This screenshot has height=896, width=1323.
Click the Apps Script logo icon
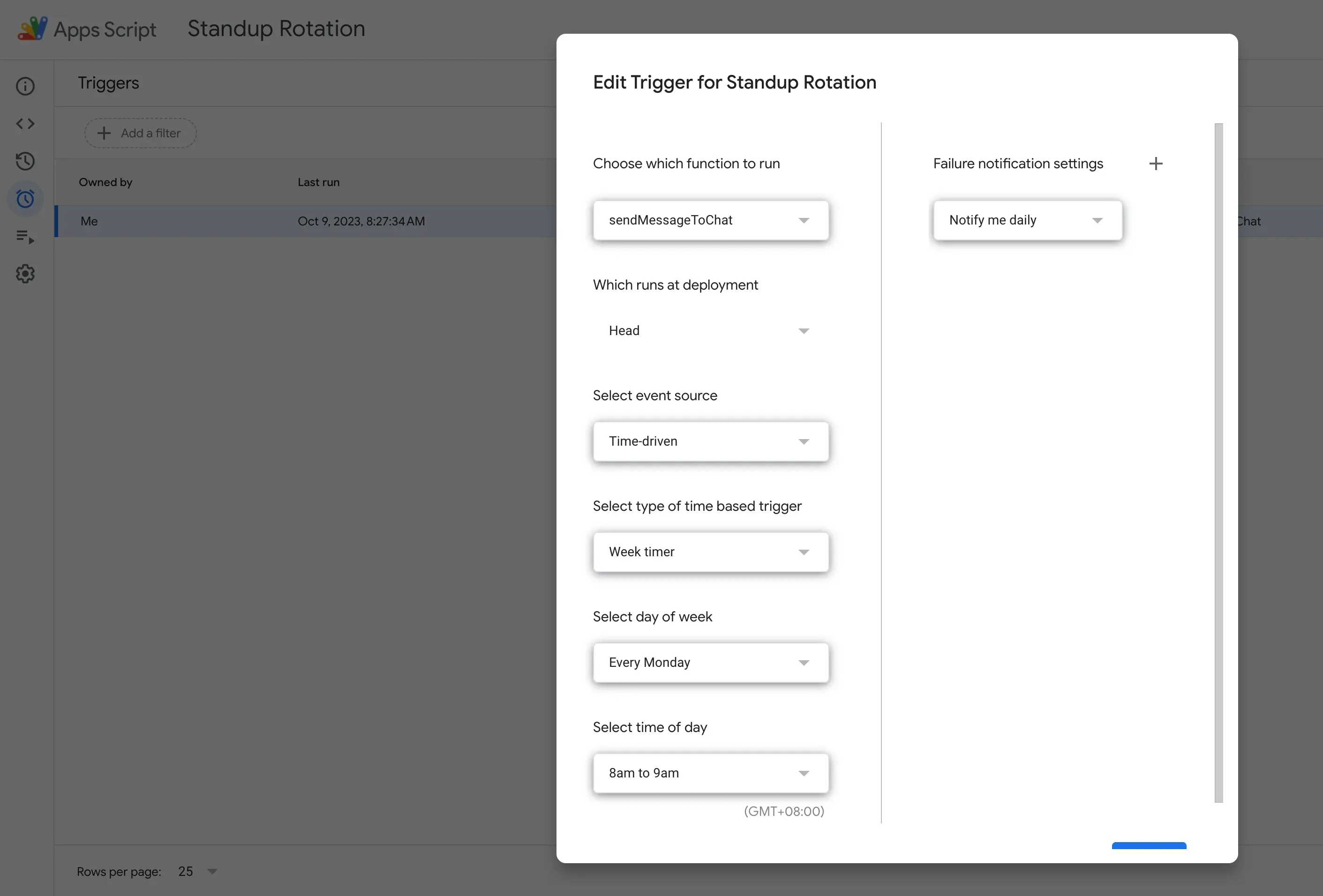(x=32, y=29)
